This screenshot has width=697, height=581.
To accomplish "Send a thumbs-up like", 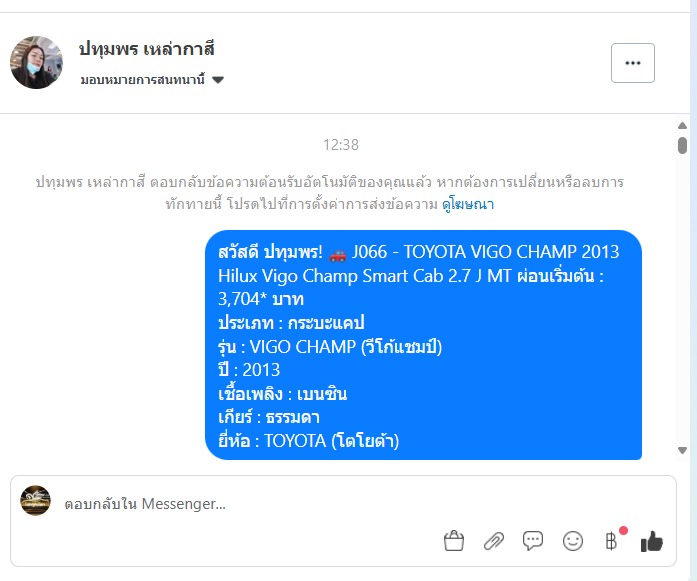I will pos(652,541).
